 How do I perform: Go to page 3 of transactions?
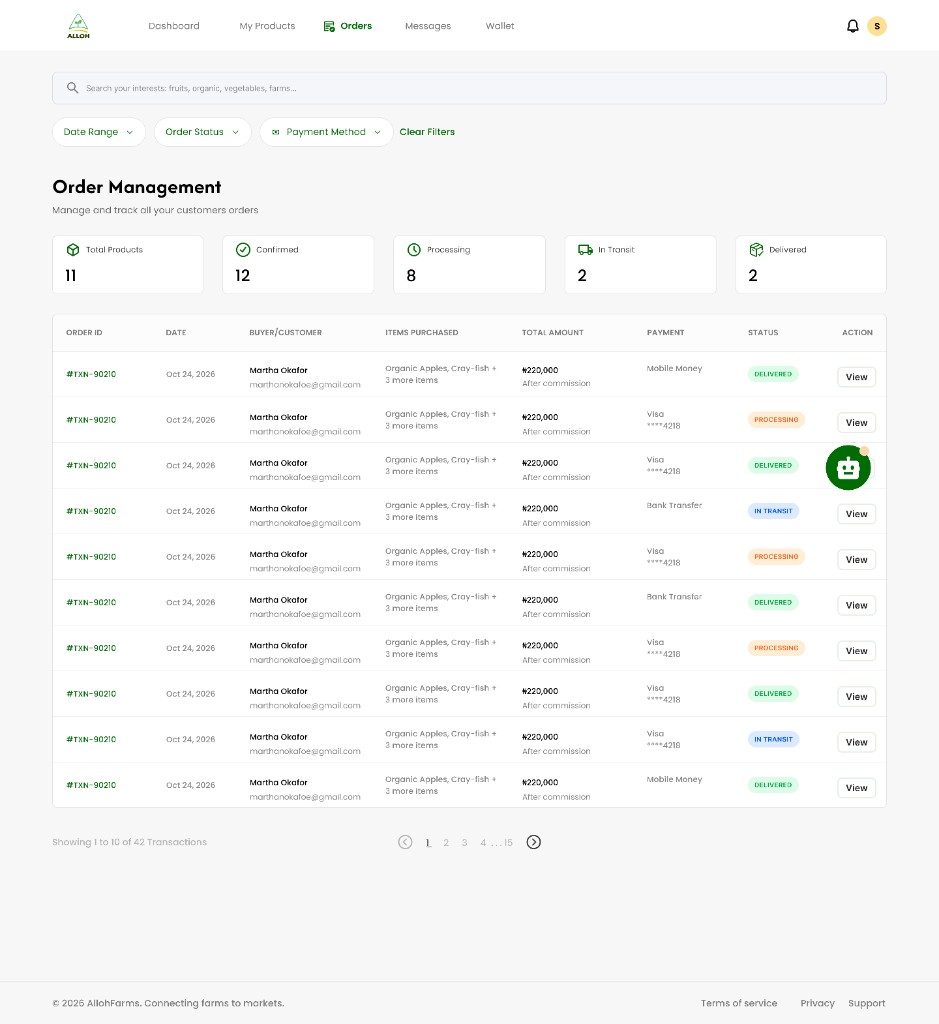(464, 842)
